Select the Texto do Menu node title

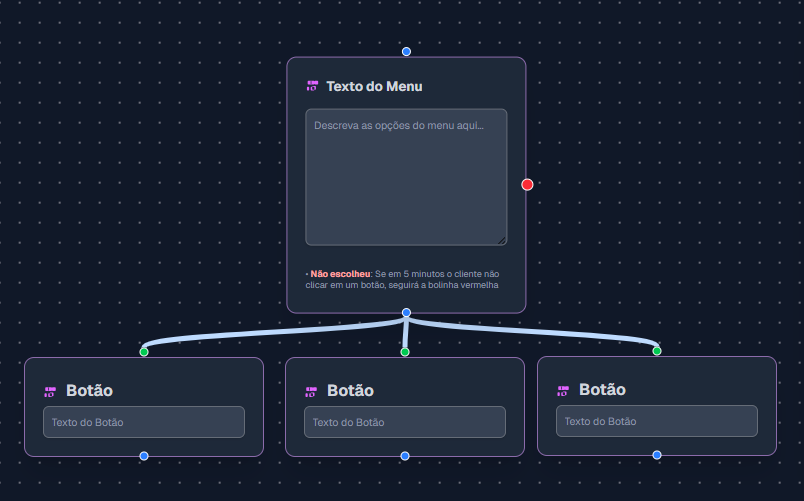click(374, 86)
